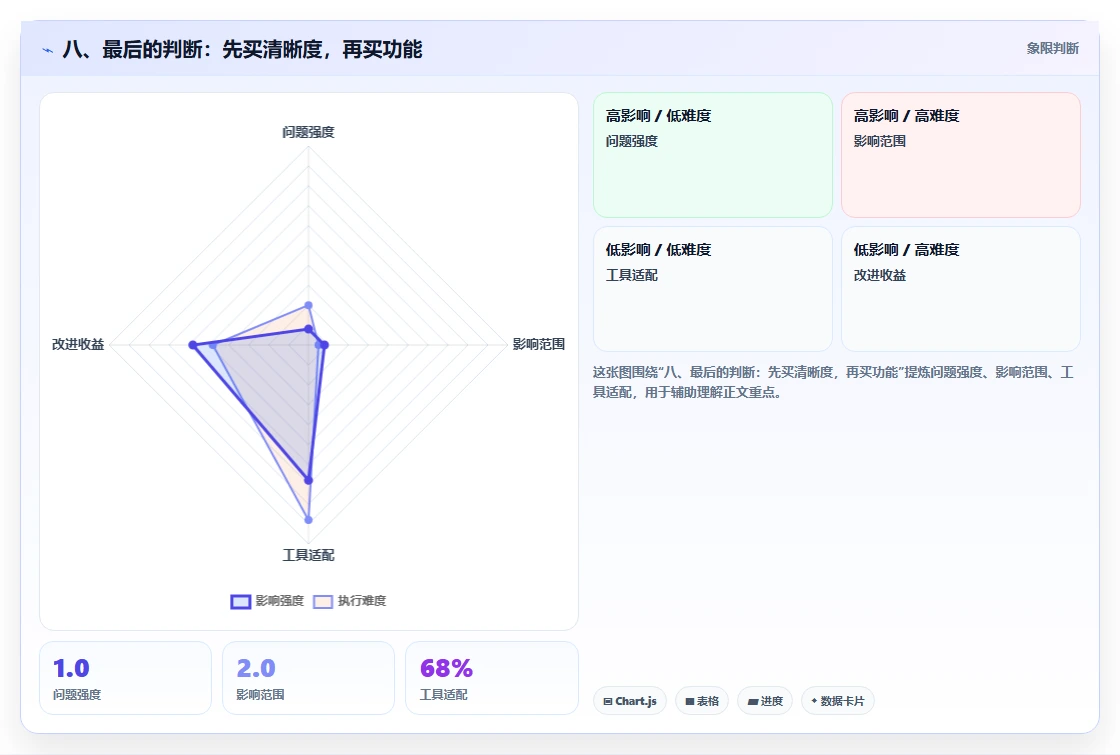Screen dimensions: 1120x755
Task: Click the 问题强度 axis label on radar chart
Action: click(308, 132)
